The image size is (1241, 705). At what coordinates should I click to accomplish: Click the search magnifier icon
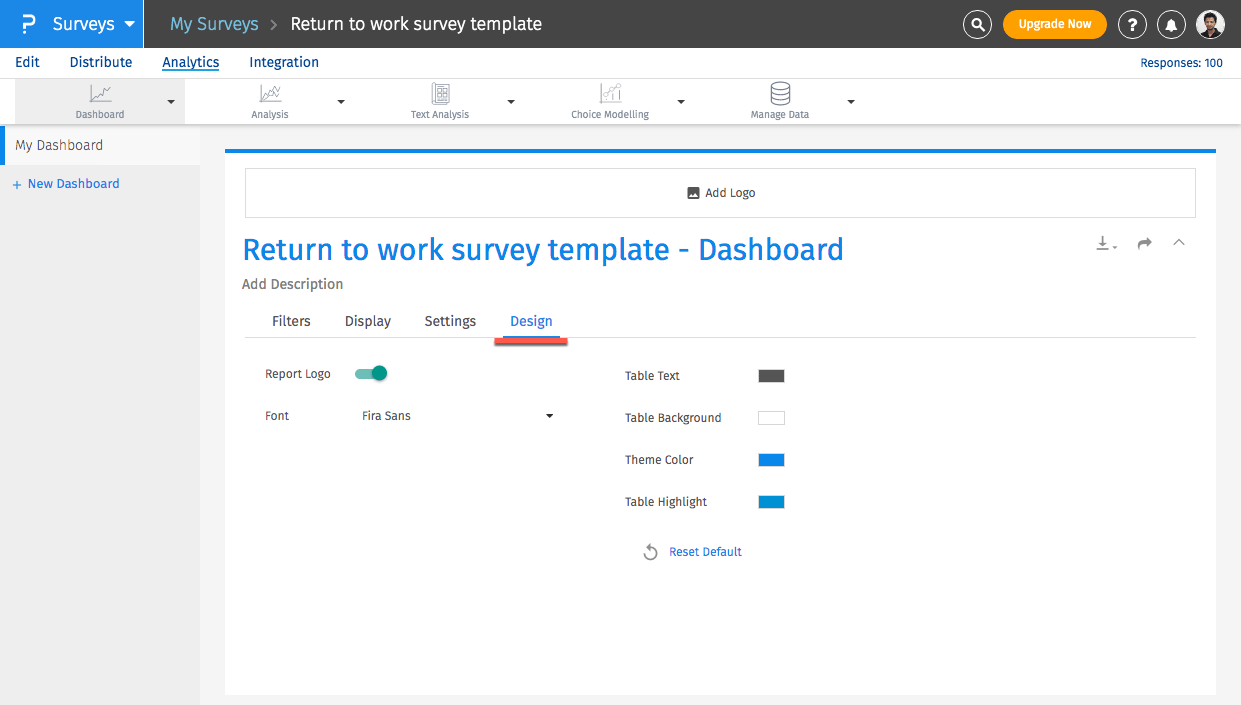[x=976, y=24]
